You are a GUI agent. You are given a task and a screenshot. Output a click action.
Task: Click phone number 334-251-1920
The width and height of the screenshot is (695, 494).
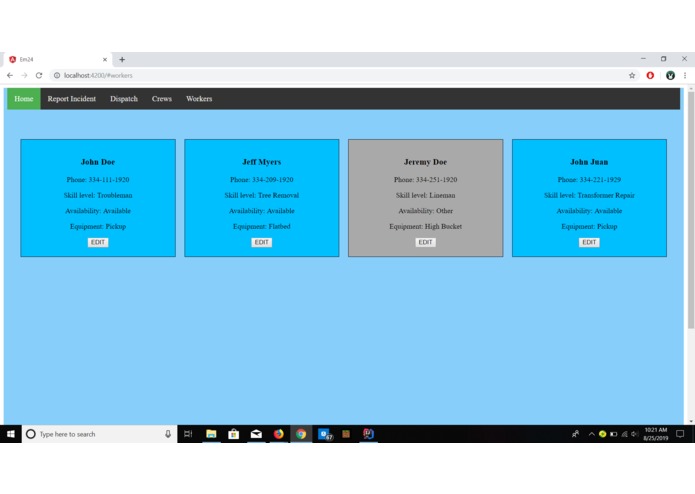(437, 180)
